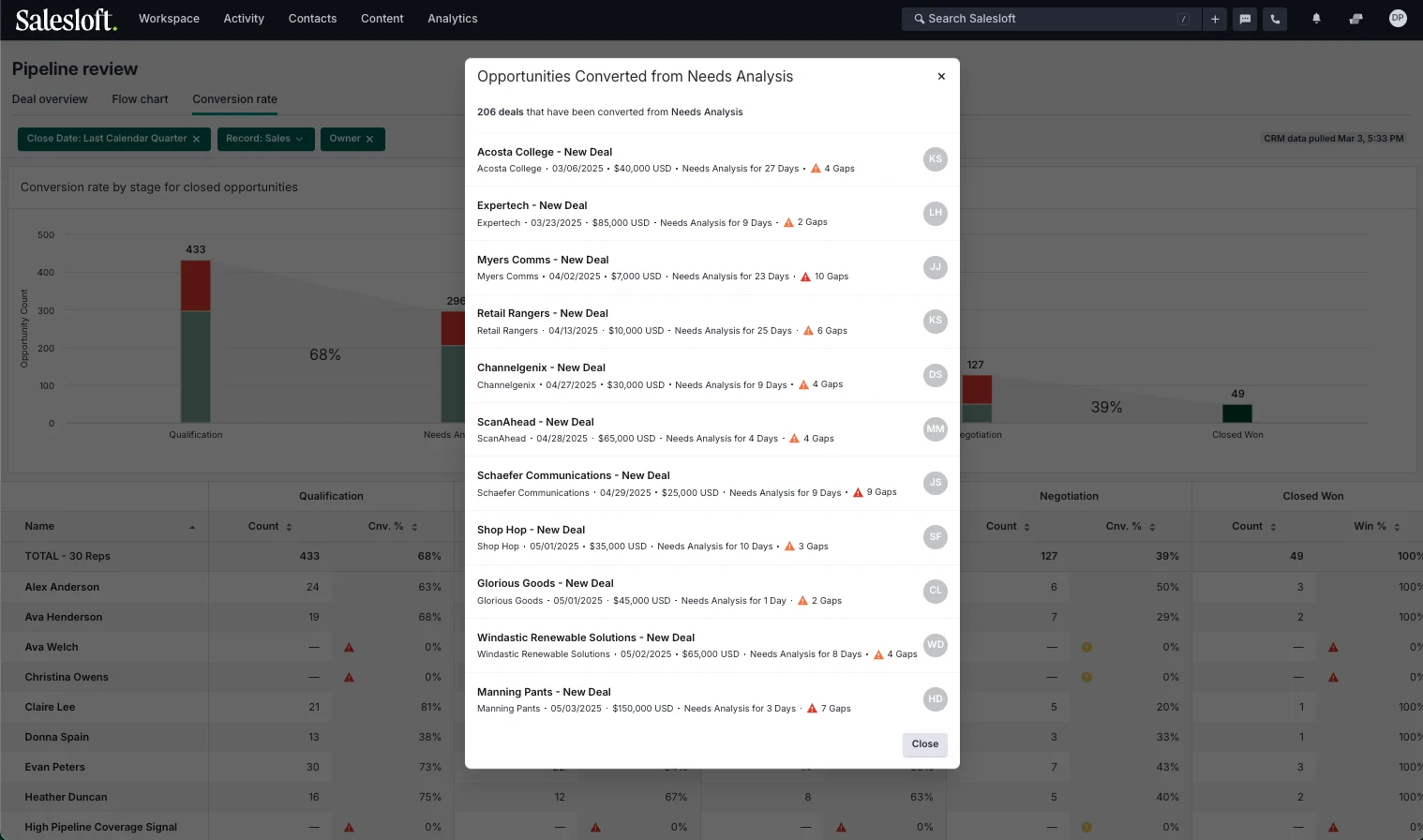
Task: Open the messages chat icon
Action: (1245, 19)
